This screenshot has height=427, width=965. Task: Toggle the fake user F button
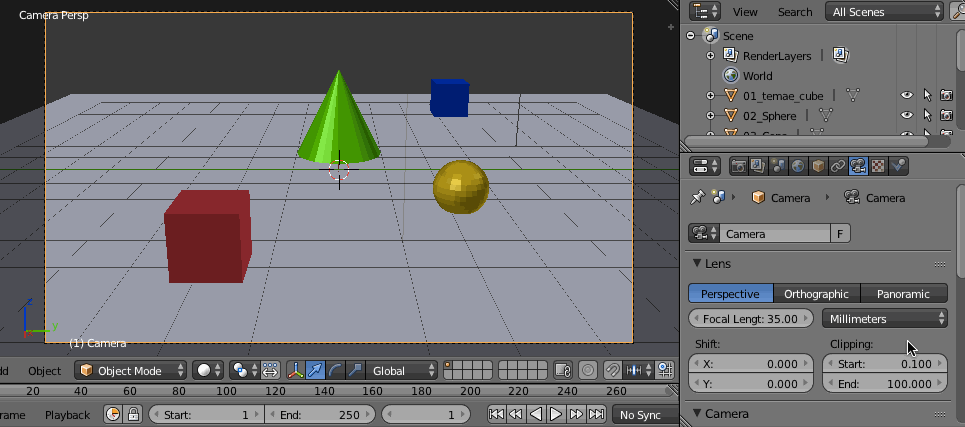pyautogui.click(x=840, y=233)
